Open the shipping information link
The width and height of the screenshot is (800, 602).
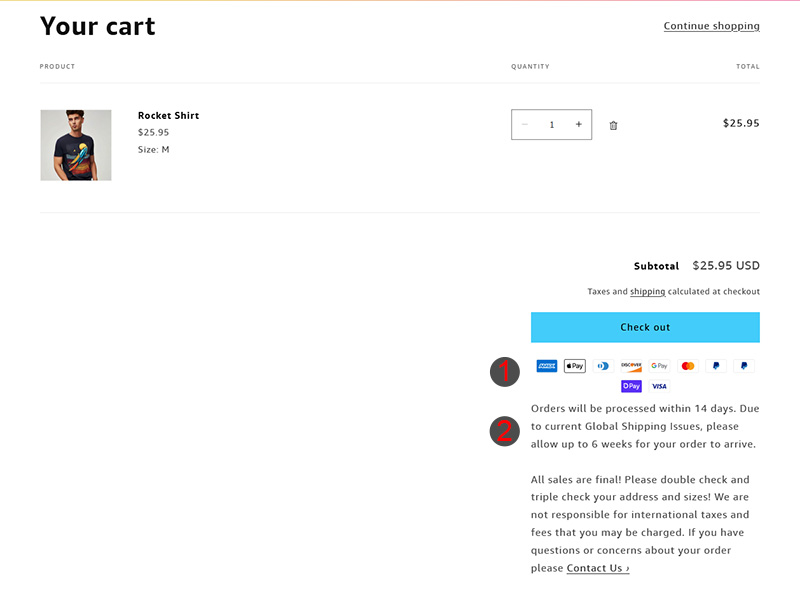[x=648, y=291]
